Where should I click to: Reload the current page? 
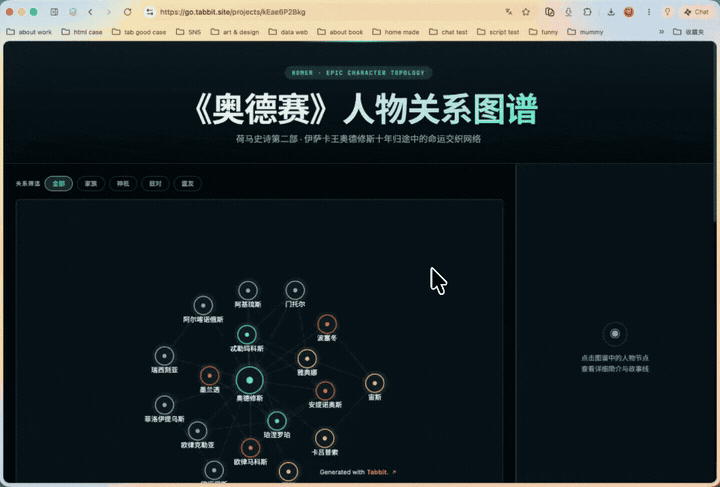(128, 12)
